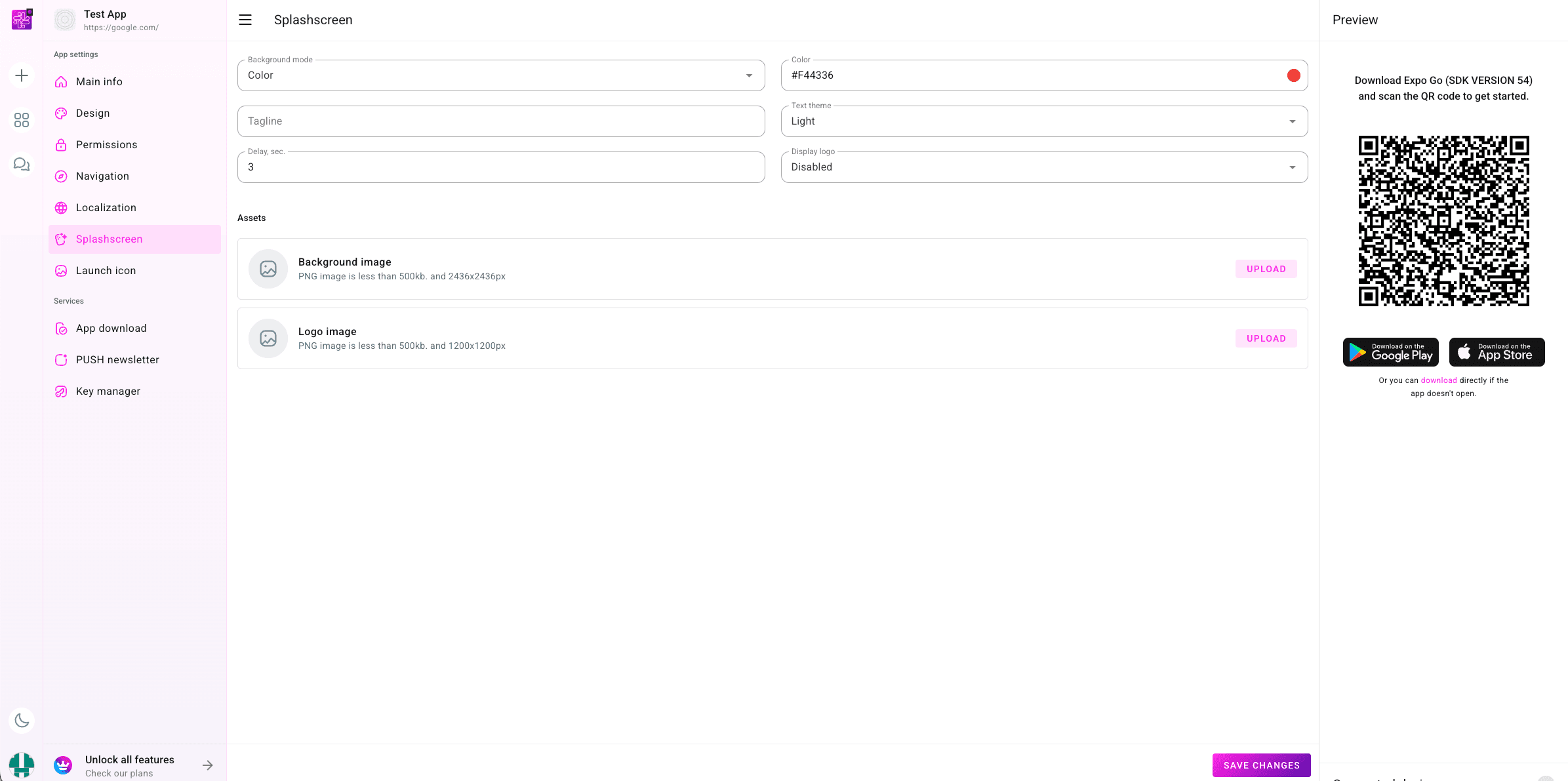The height and width of the screenshot is (781, 1568).
Task: Click the crown icon beside Unlock all features
Action: pos(63,765)
